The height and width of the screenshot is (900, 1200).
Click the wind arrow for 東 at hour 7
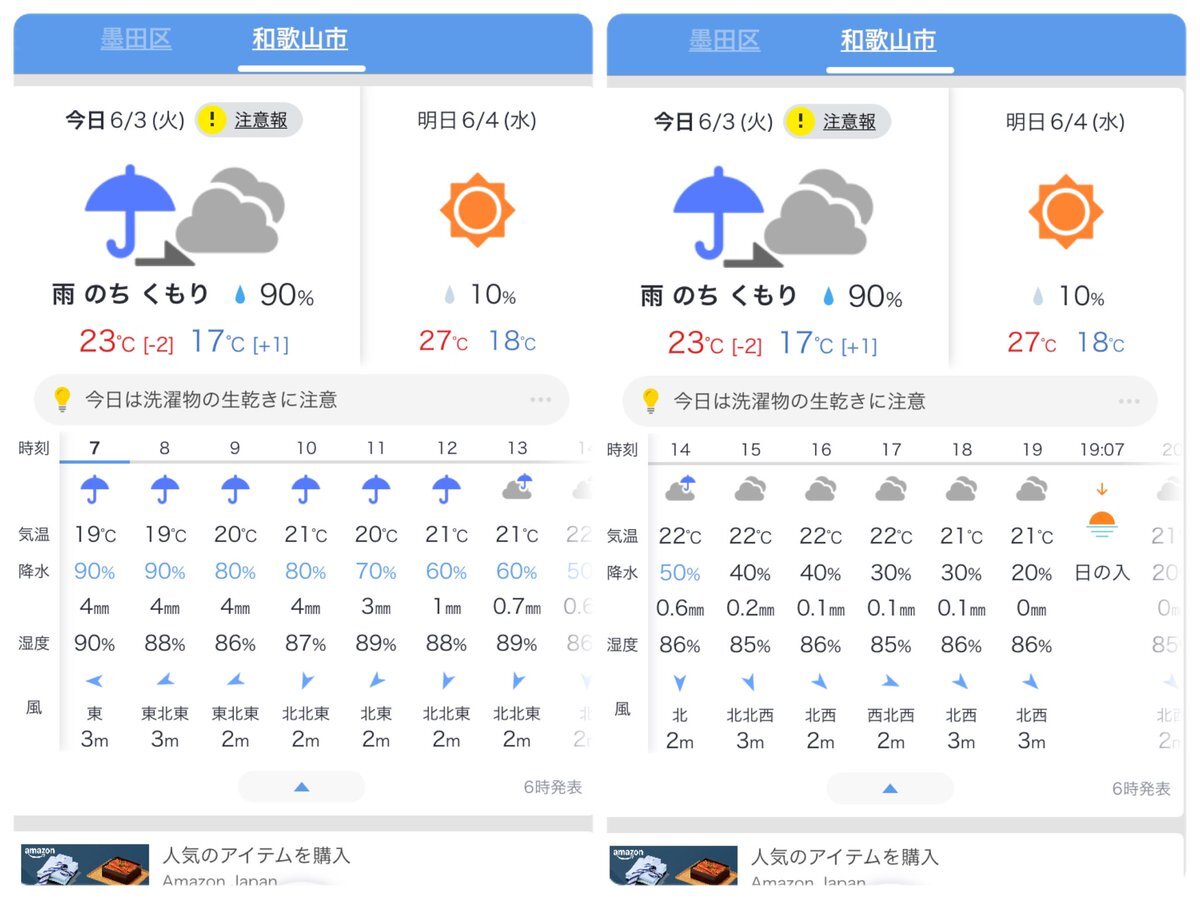click(95, 681)
